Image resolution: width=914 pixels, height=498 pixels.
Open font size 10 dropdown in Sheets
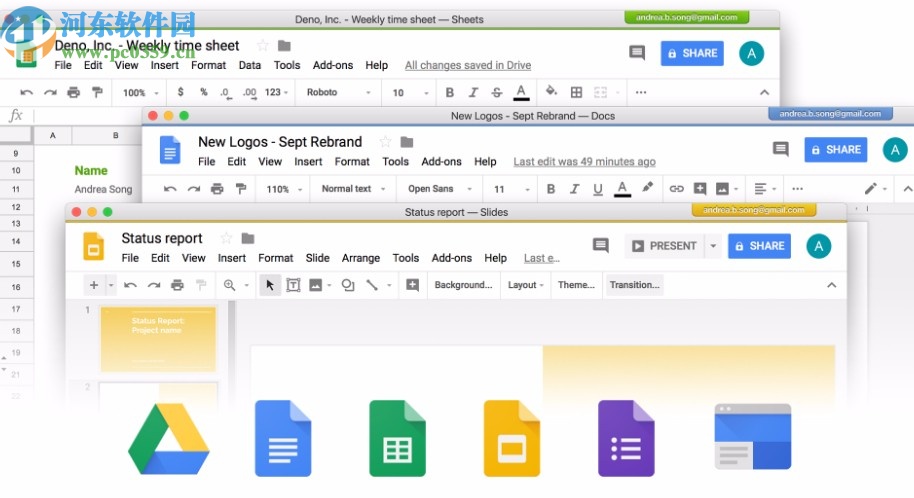click(410, 93)
